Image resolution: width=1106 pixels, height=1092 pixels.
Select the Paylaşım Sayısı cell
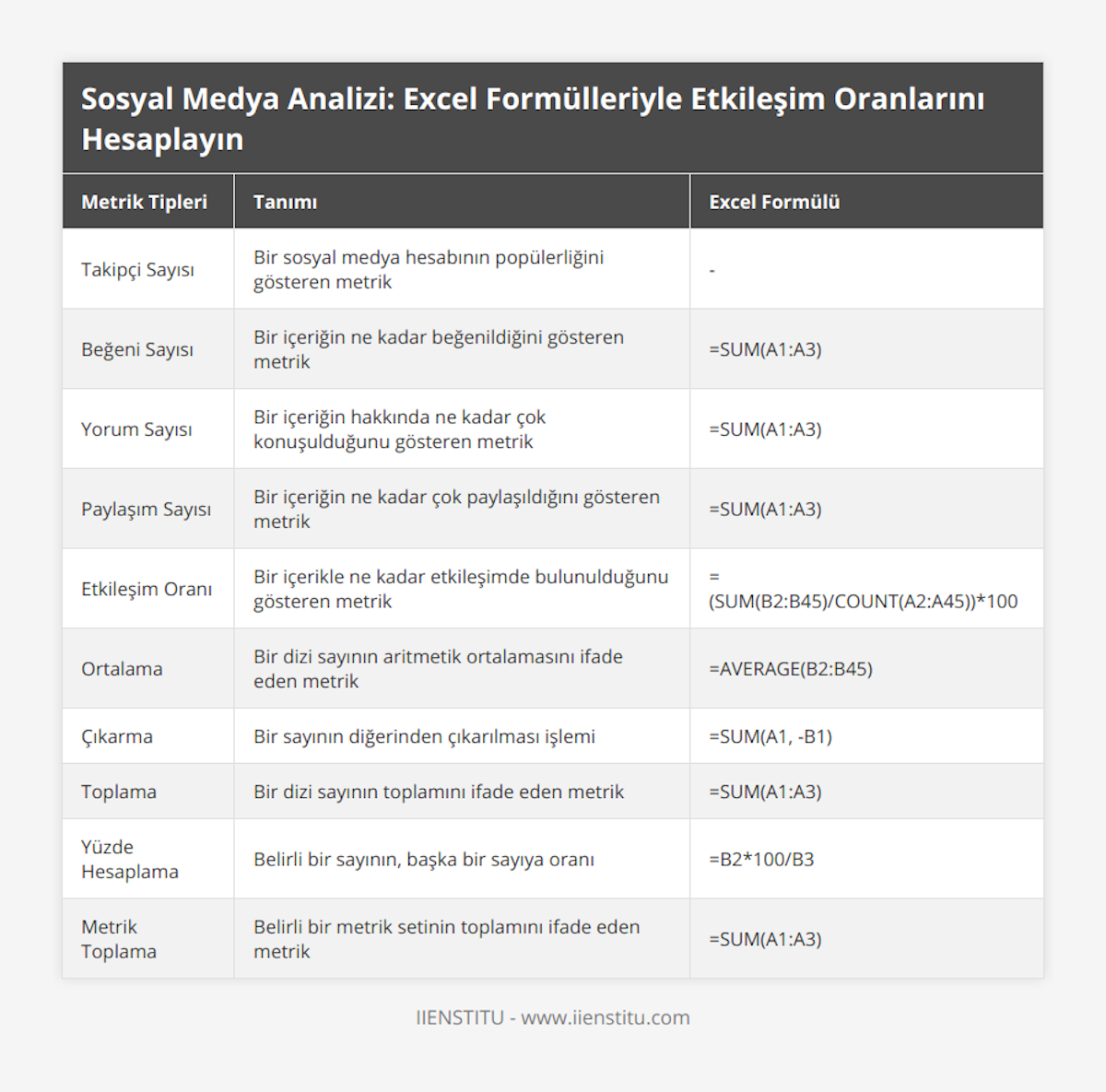point(146,509)
